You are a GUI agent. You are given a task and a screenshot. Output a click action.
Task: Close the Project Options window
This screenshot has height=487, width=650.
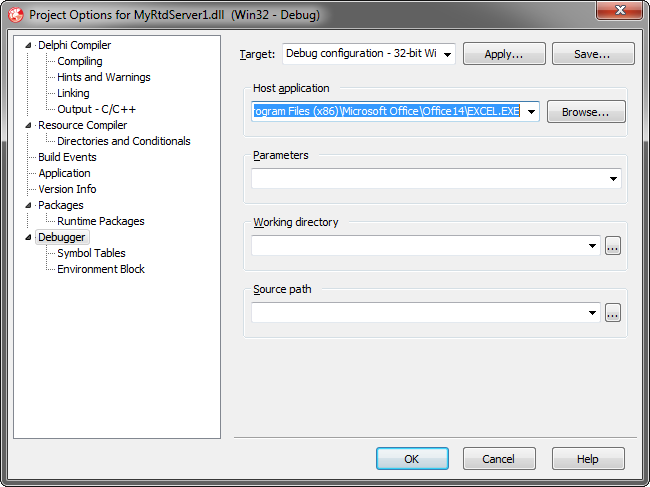pyautogui.click(x=619, y=10)
